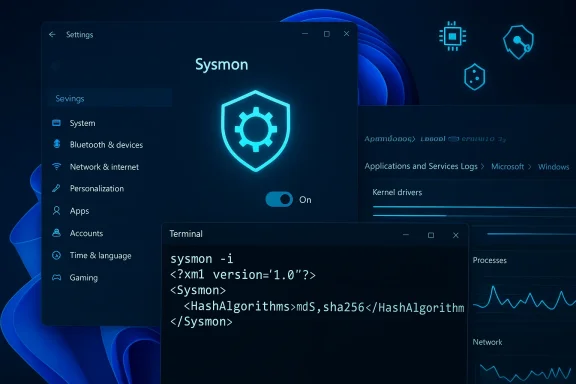
Task: Click the xml version line in Terminal
Action: (x=243, y=275)
